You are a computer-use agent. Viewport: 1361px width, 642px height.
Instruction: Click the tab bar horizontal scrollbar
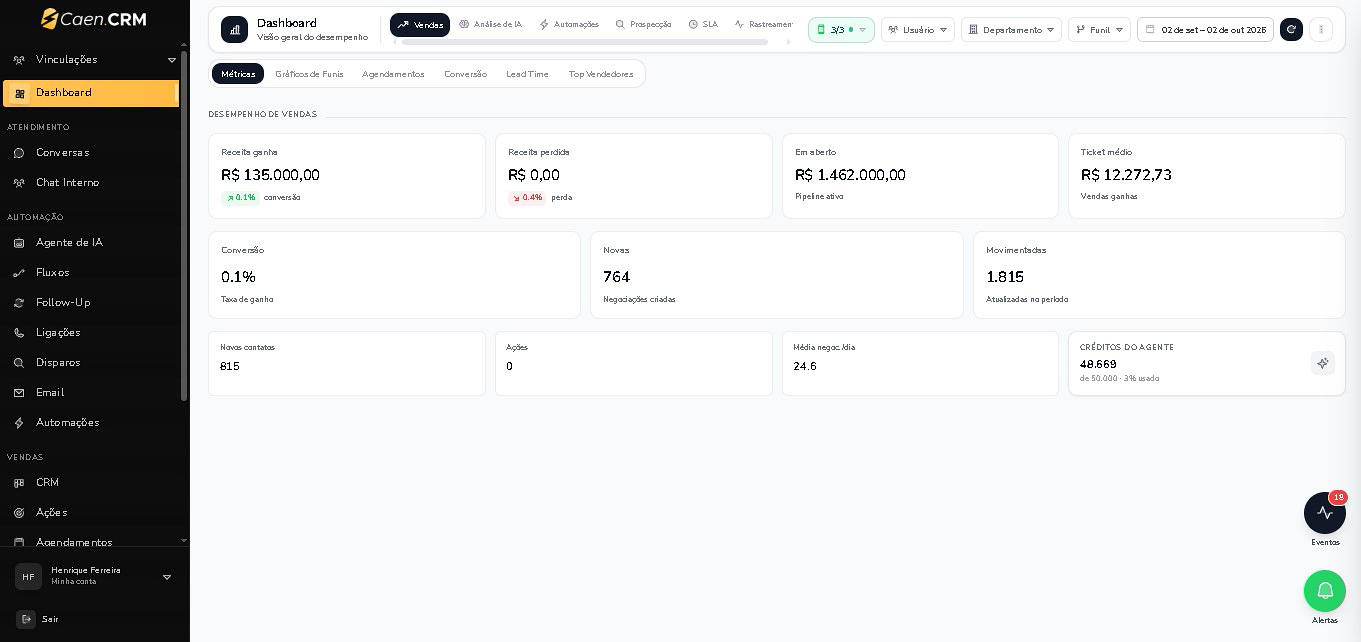(x=585, y=42)
